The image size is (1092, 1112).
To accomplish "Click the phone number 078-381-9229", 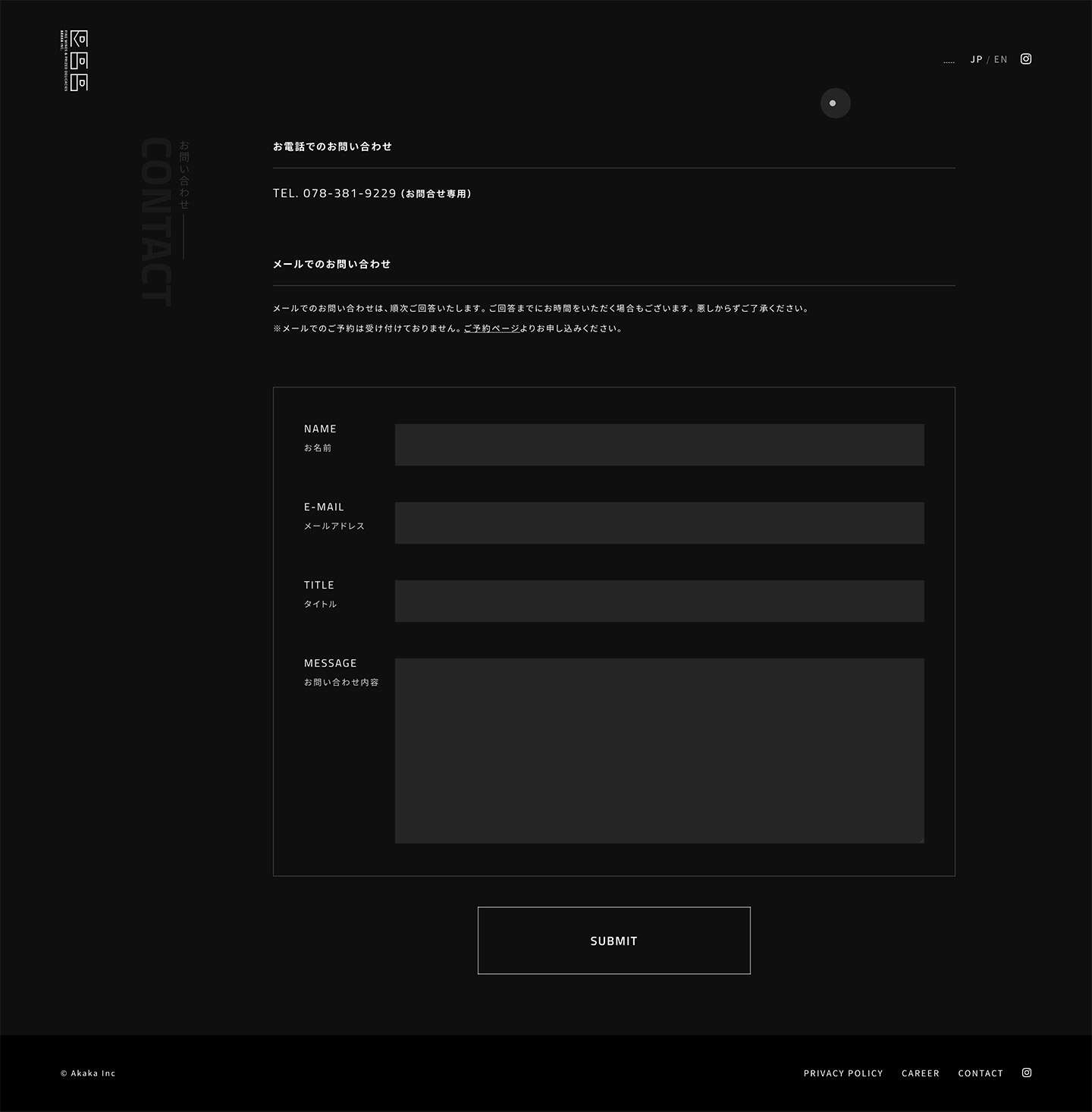I will [349, 193].
